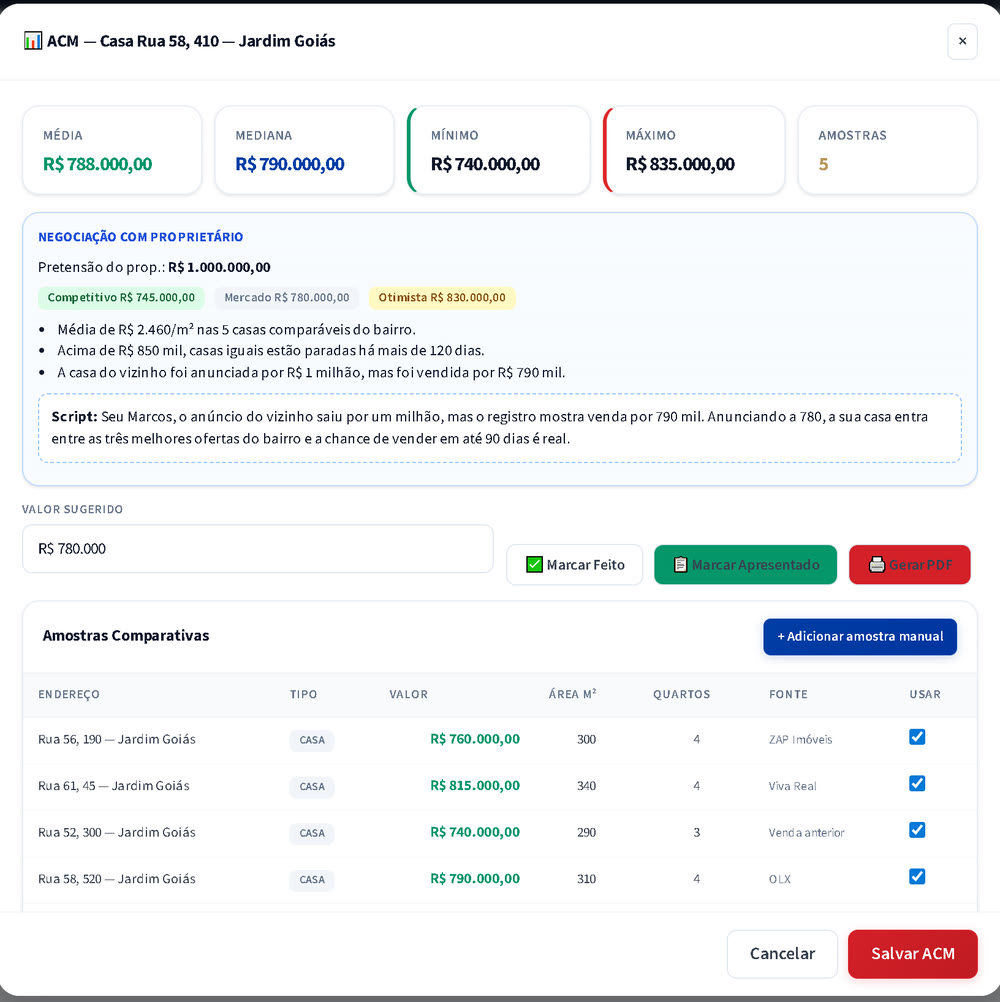Click the Valor column header

tap(409, 695)
